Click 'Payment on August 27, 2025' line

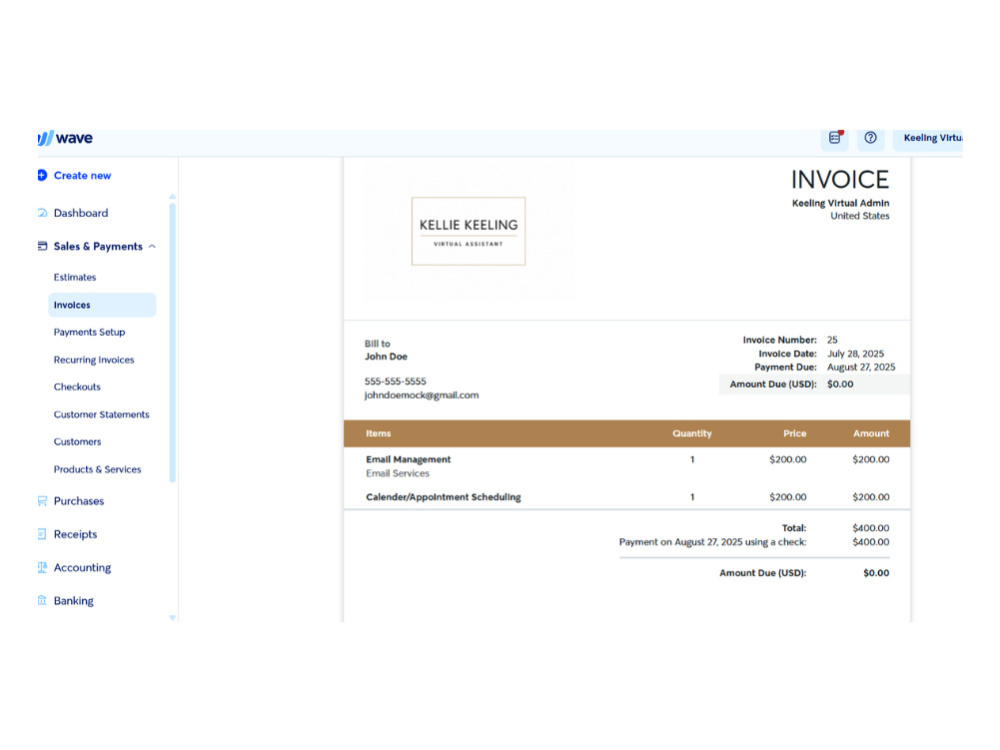tap(712, 542)
